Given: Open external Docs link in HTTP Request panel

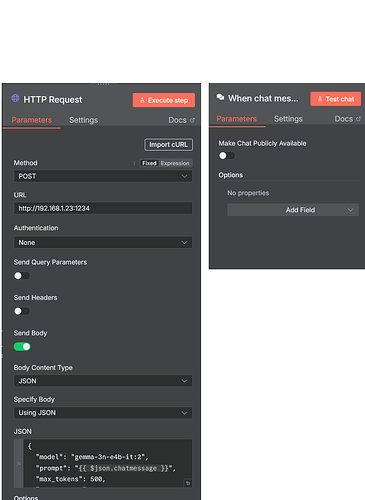Looking at the screenshot, I should 181,120.
